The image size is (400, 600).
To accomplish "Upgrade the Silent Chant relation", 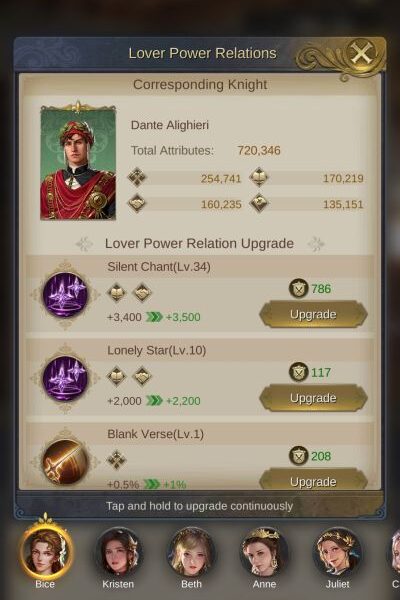I will click(313, 314).
